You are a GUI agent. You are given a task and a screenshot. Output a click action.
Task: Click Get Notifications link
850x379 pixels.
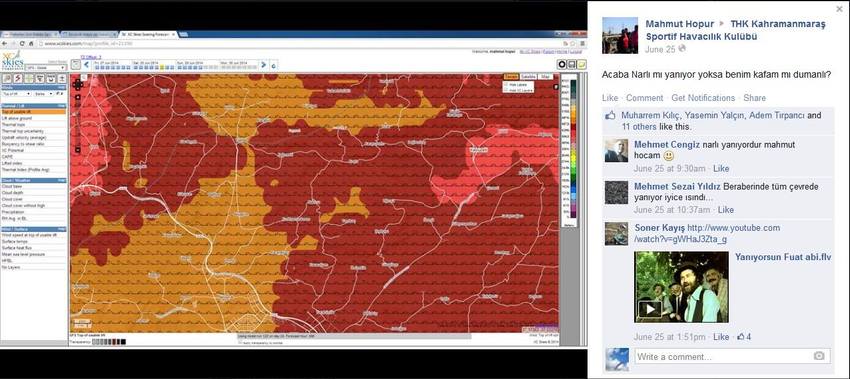[703, 98]
